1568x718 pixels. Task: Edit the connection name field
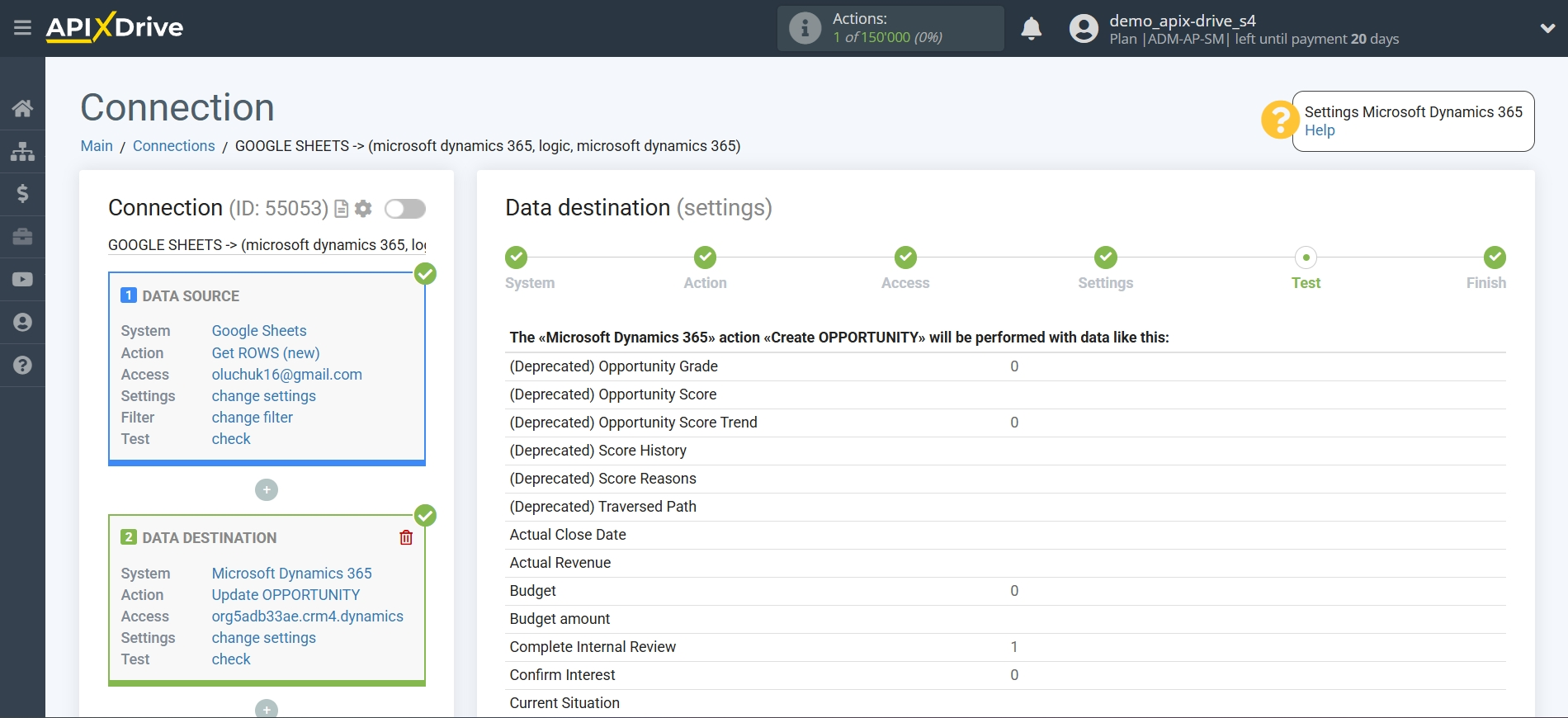[267, 245]
